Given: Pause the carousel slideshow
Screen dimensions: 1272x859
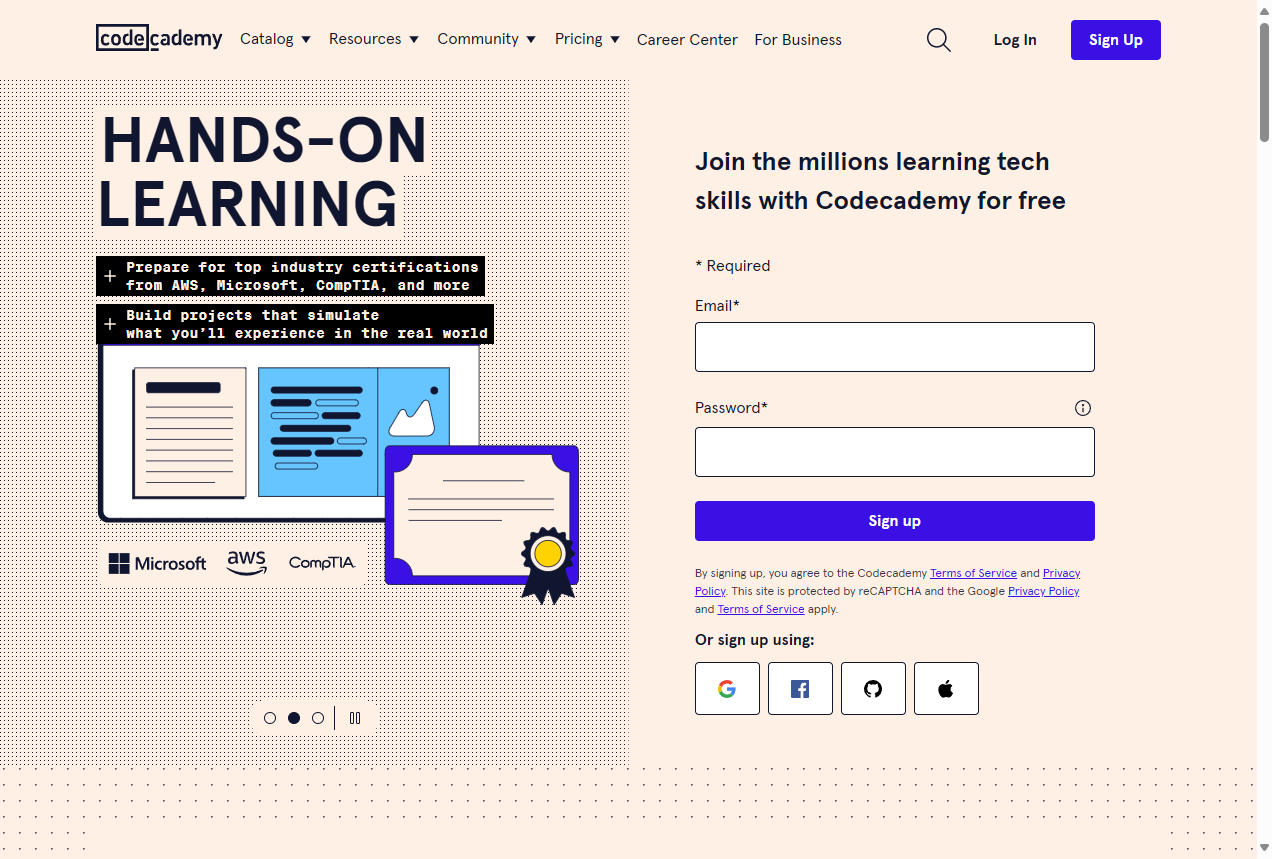Looking at the screenshot, I should 355,717.
